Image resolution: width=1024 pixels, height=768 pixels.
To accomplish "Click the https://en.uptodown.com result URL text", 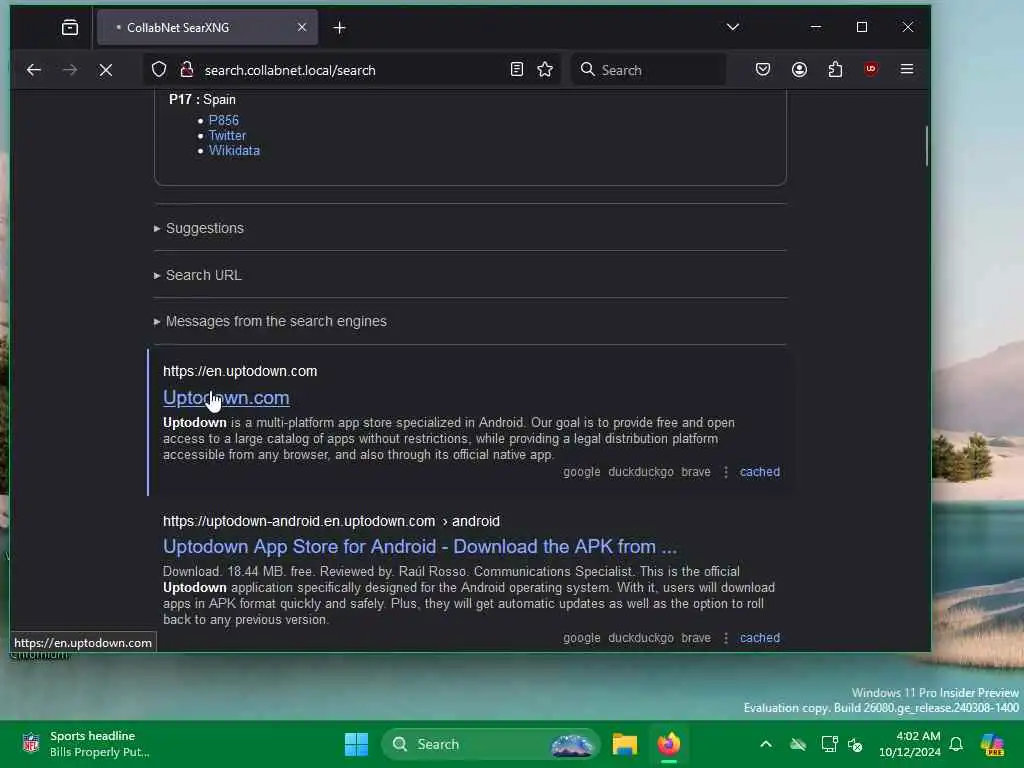I will (x=240, y=371).
